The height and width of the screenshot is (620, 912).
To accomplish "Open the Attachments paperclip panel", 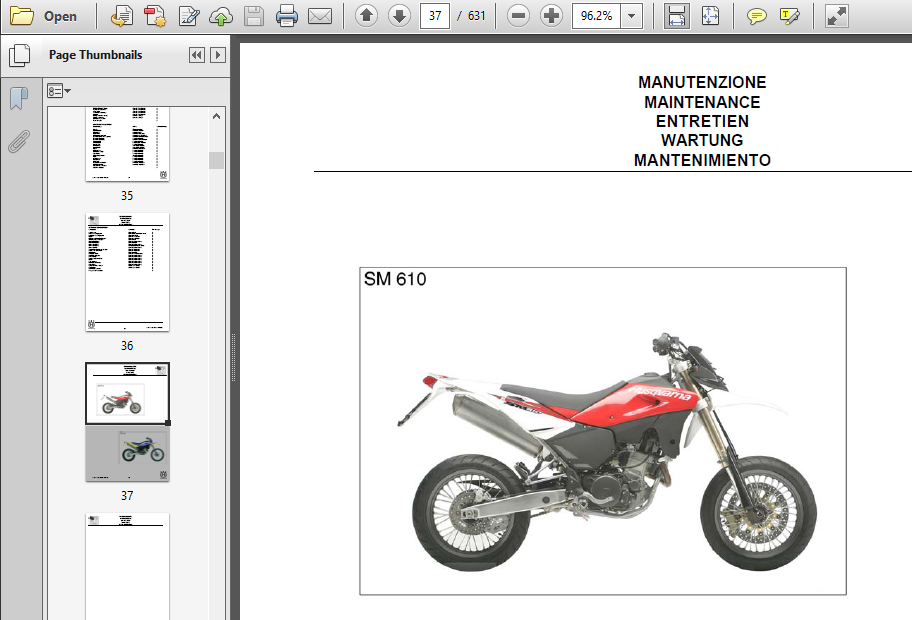I will [19, 141].
